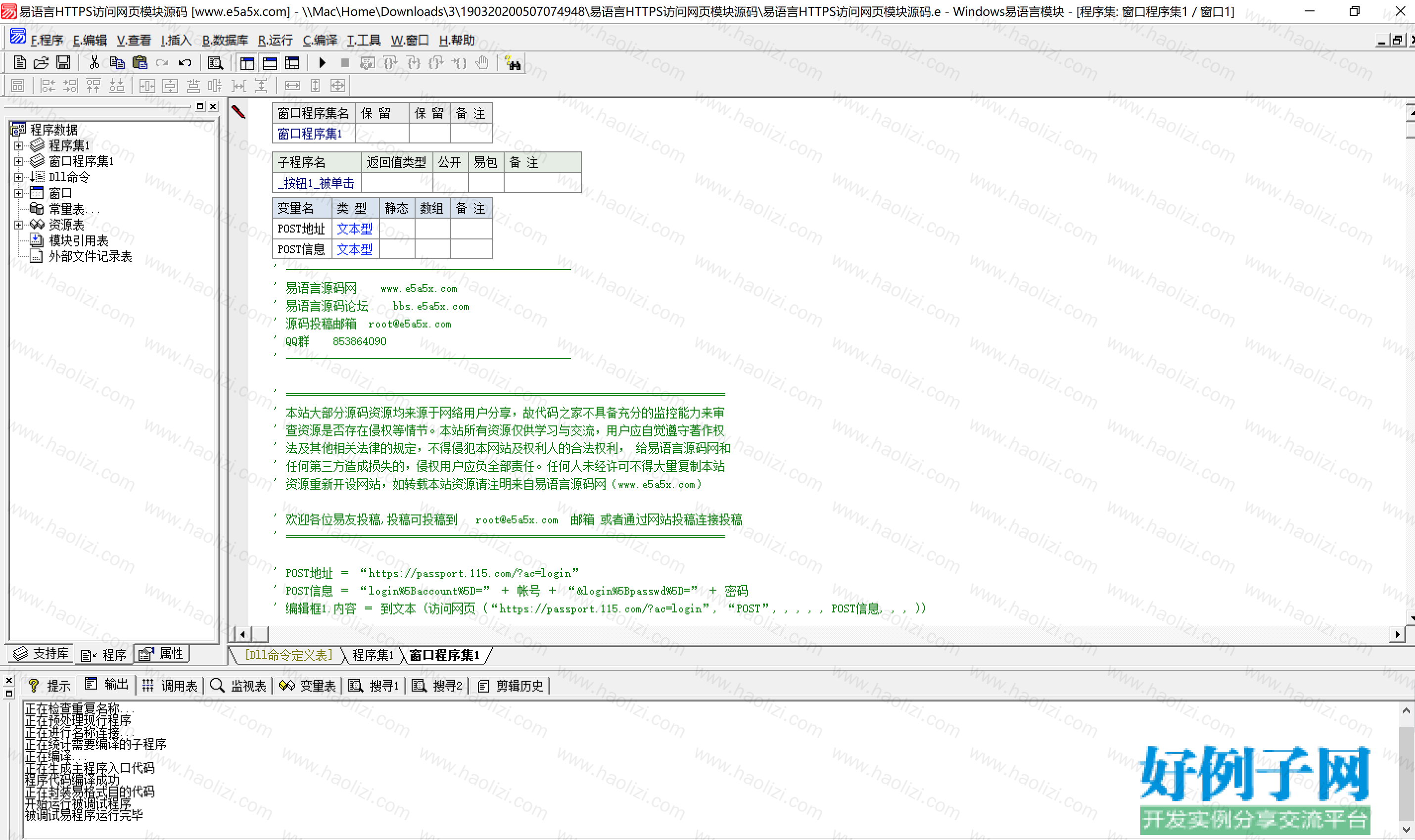Click the align top edges icon

point(94,86)
